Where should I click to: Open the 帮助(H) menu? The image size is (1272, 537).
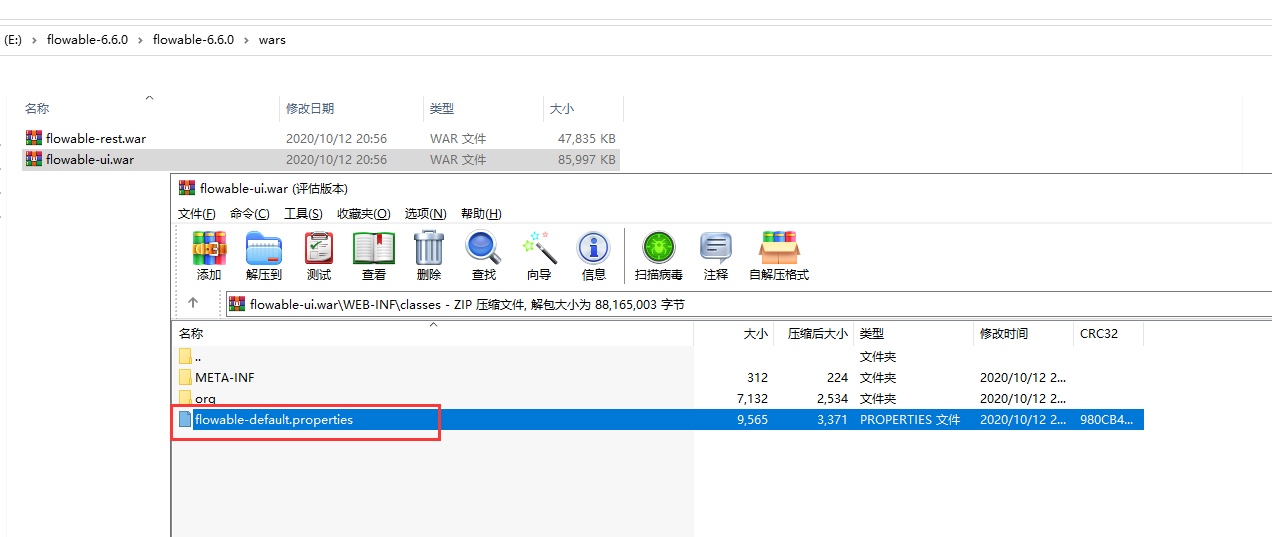[x=481, y=213]
